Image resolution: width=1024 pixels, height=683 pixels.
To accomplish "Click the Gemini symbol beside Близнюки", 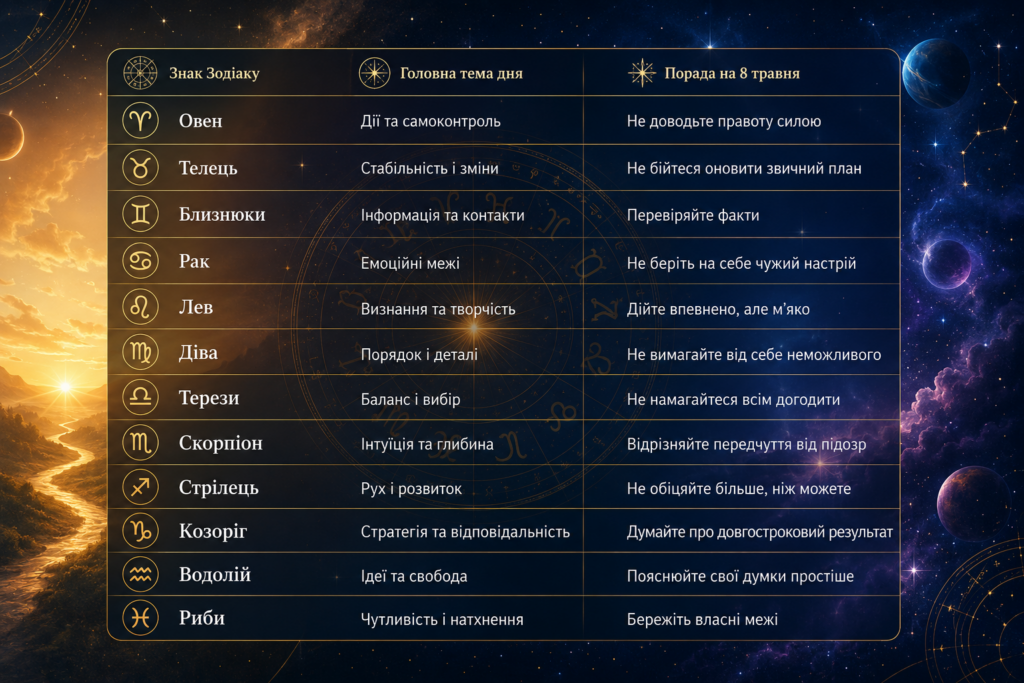I will click(x=140, y=214).
